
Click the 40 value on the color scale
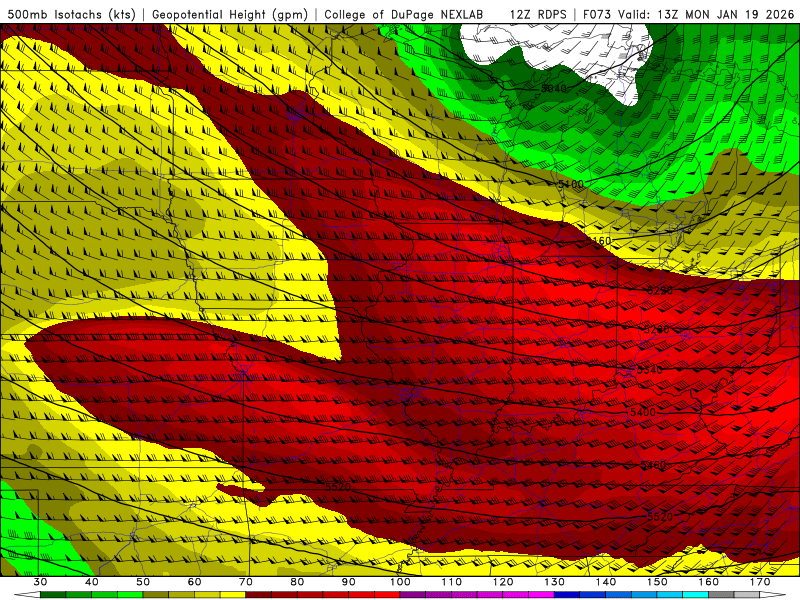click(91, 582)
